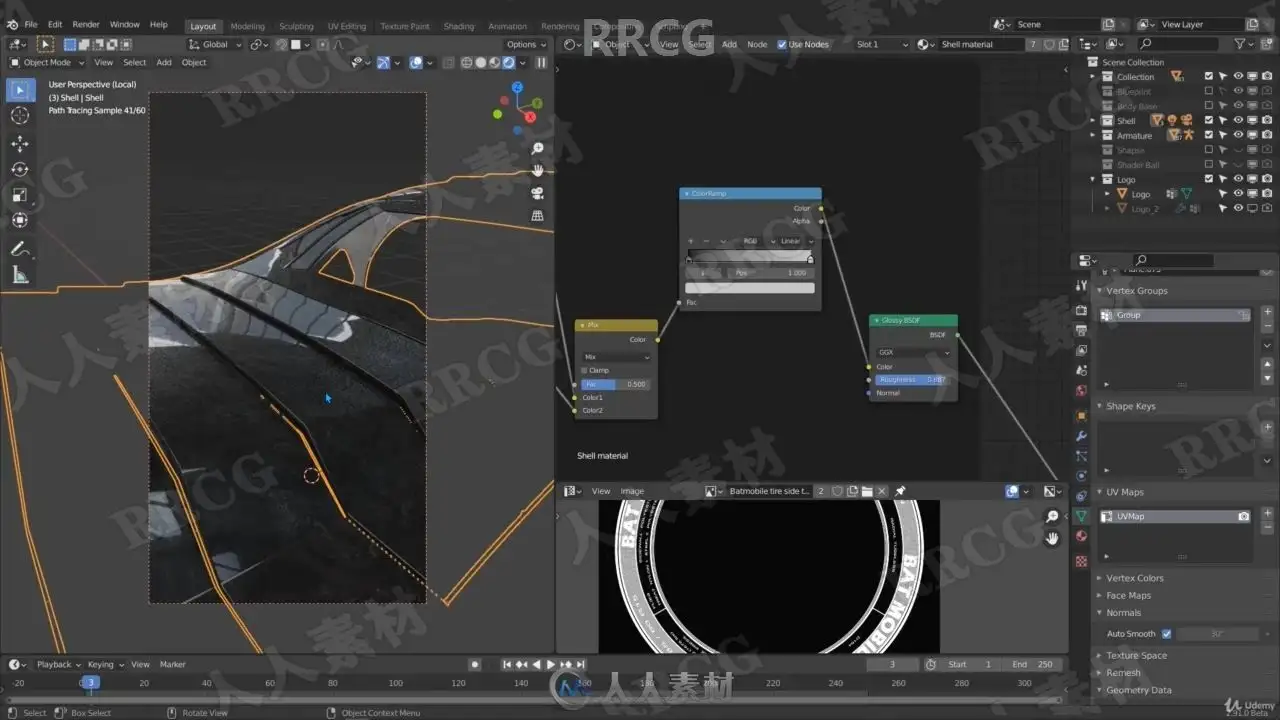Click the Z axis on navigation gizmo
This screenshot has height=720, width=1280.
pos(517,87)
